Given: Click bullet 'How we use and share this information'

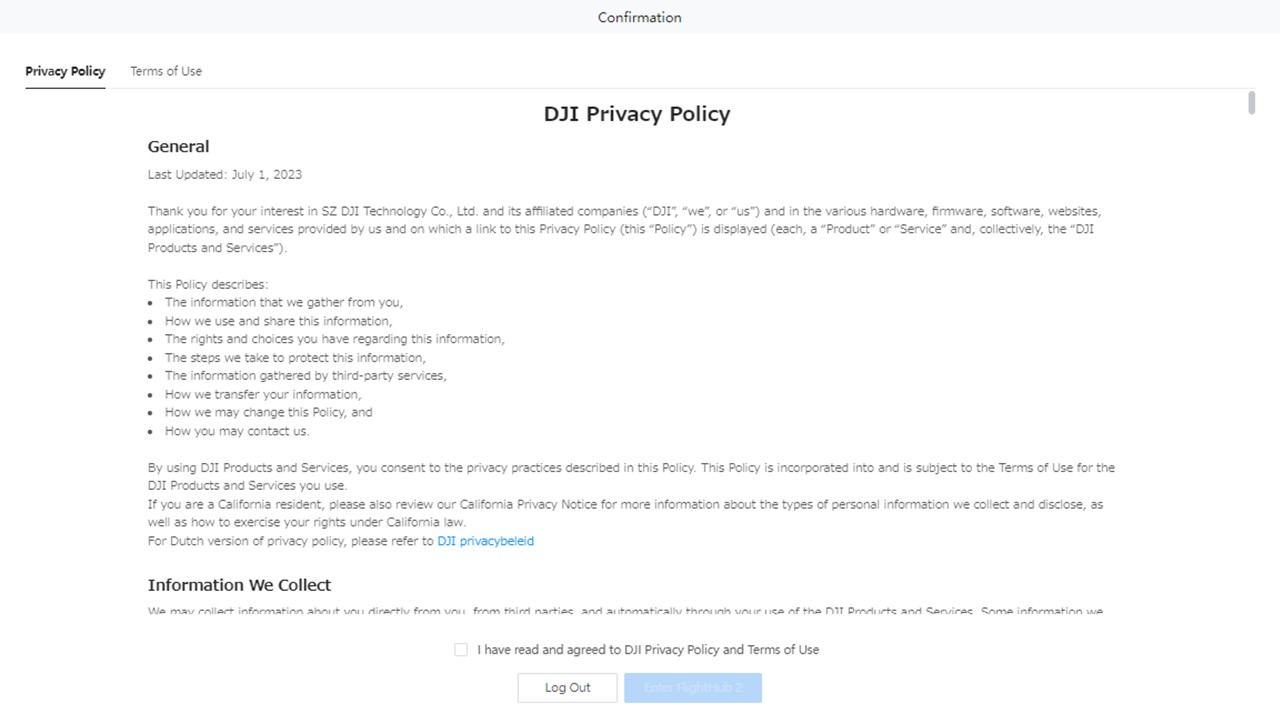Looking at the screenshot, I should click(x=278, y=321).
